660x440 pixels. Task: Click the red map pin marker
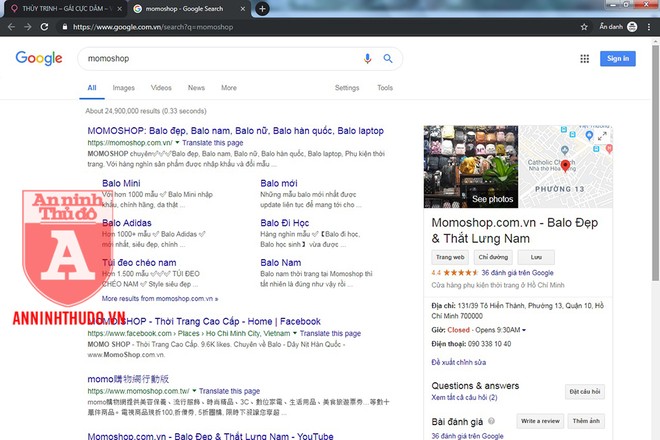point(565,165)
